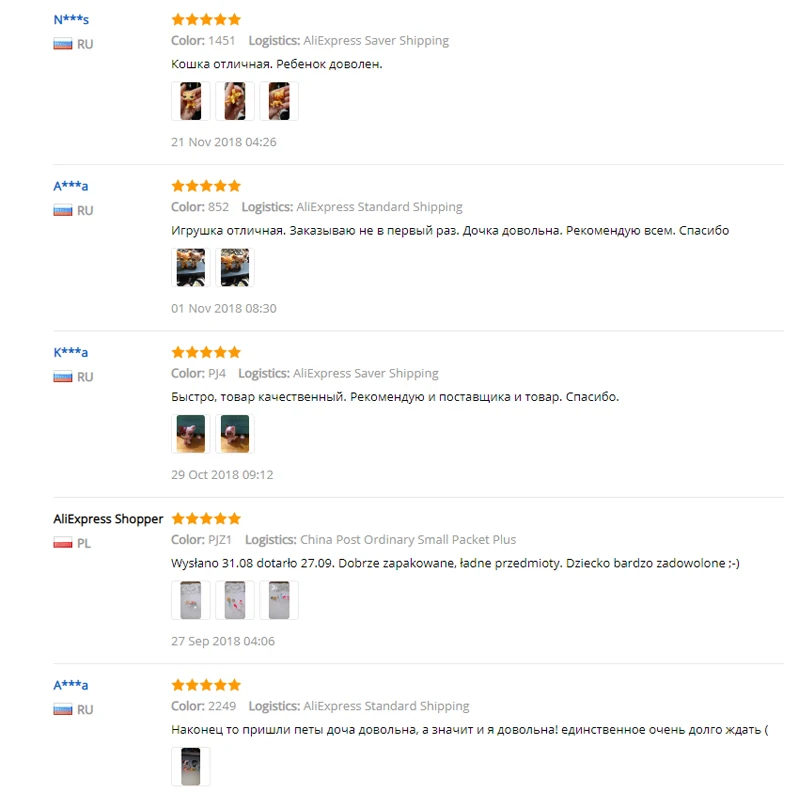Click the Russian flag on the Color 852 review
This screenshot has height=800, width=800.
pos(63,210)
